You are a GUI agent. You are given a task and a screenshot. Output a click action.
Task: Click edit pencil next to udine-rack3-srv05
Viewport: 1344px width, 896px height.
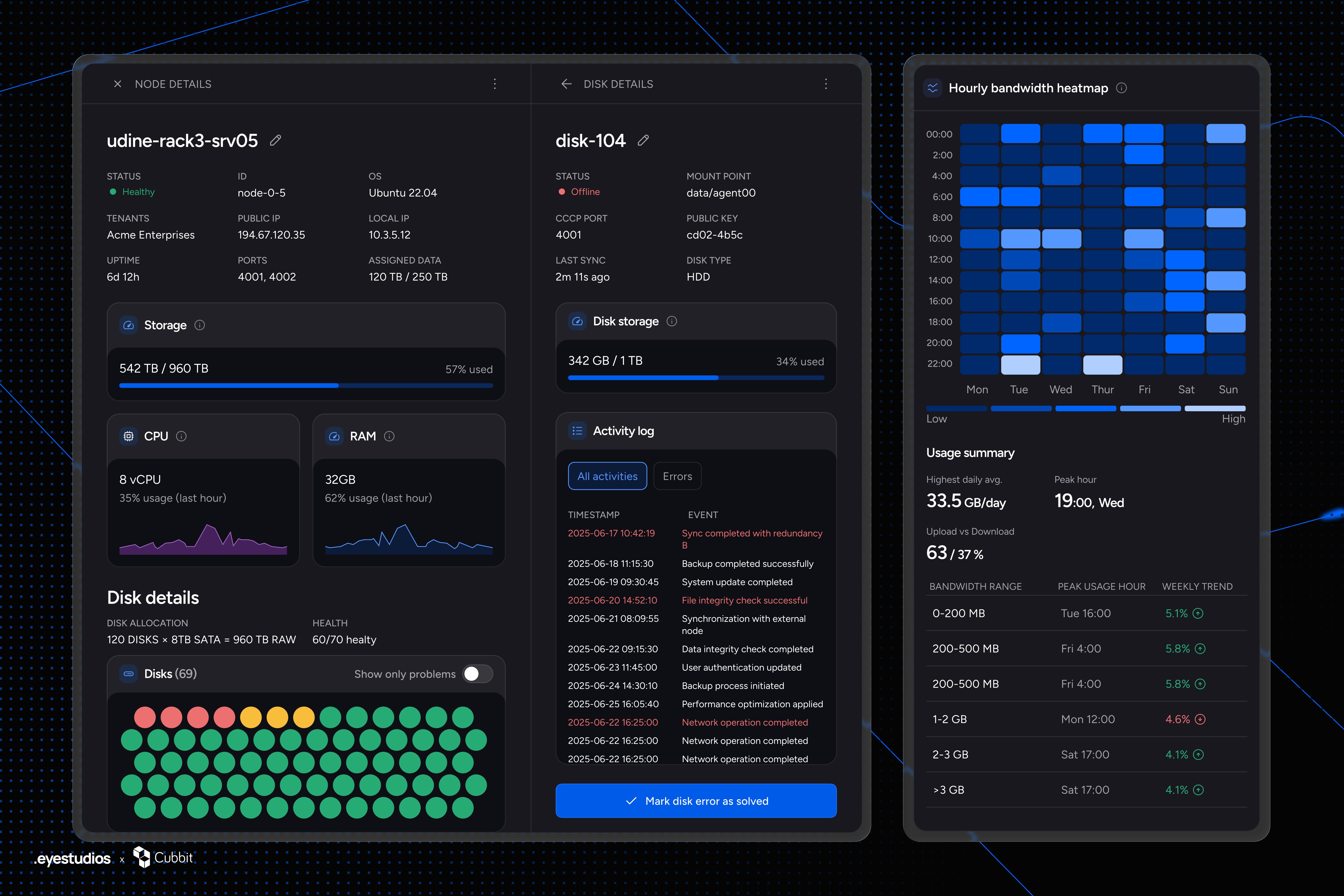click(276, 141)
